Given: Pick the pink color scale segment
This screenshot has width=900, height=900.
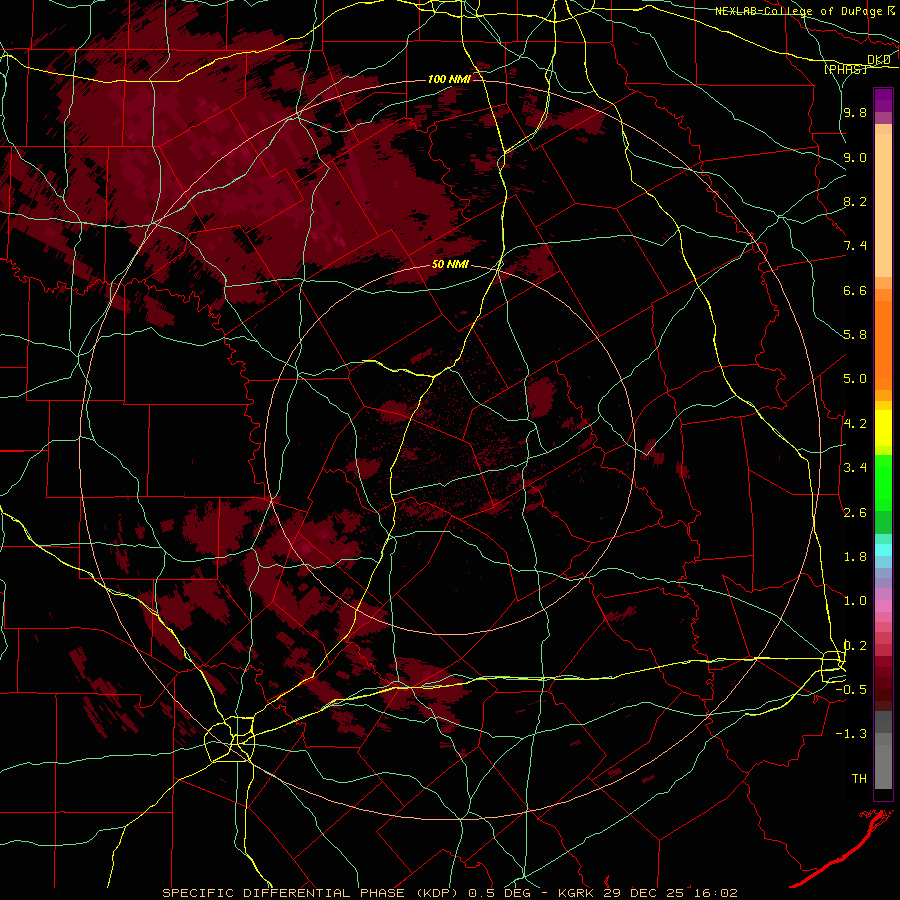Looking at the screenshot, I should click(883, 606).
